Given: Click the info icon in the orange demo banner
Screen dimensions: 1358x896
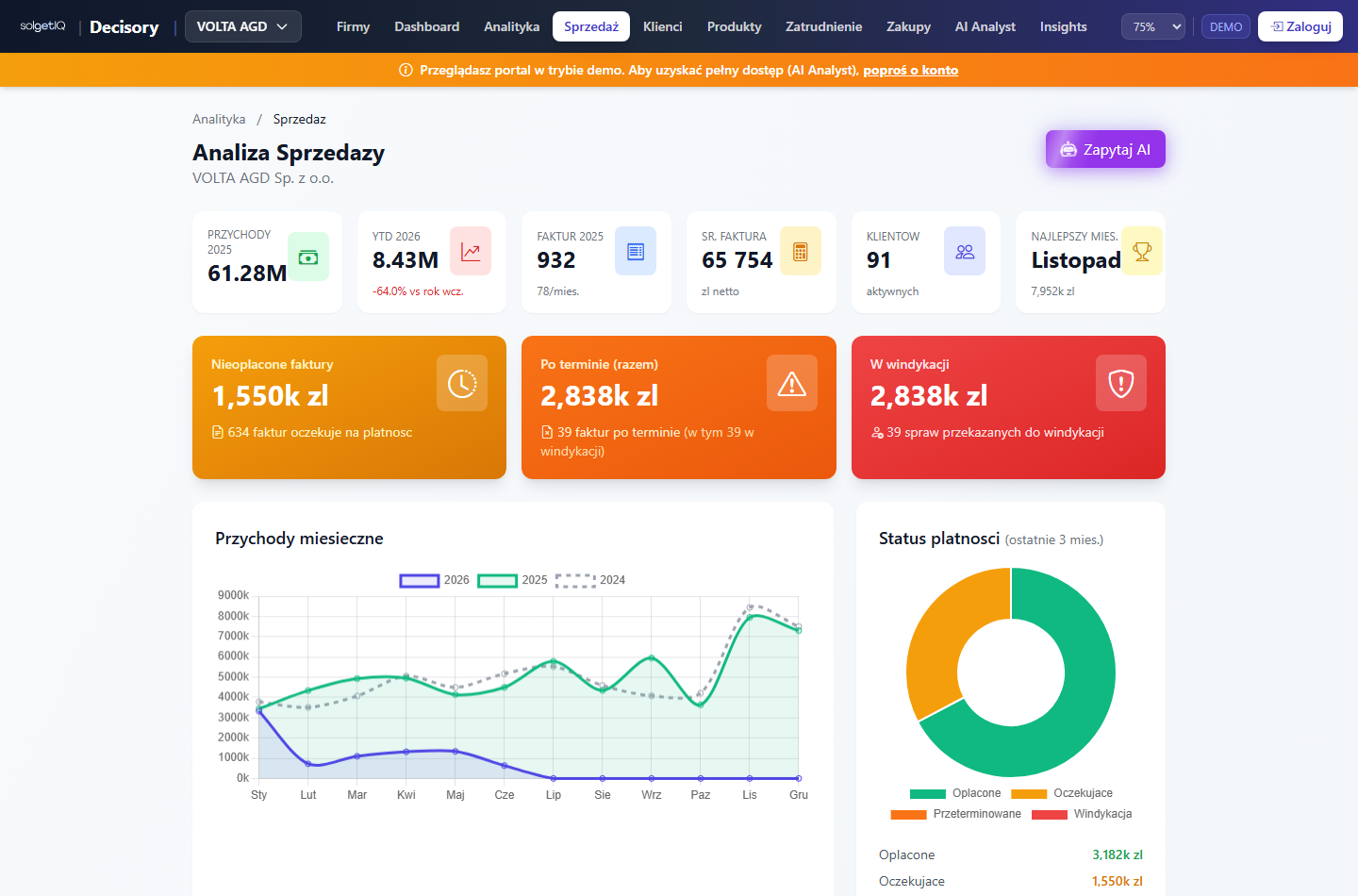Looking at the screenshot, I should (406, 70).
